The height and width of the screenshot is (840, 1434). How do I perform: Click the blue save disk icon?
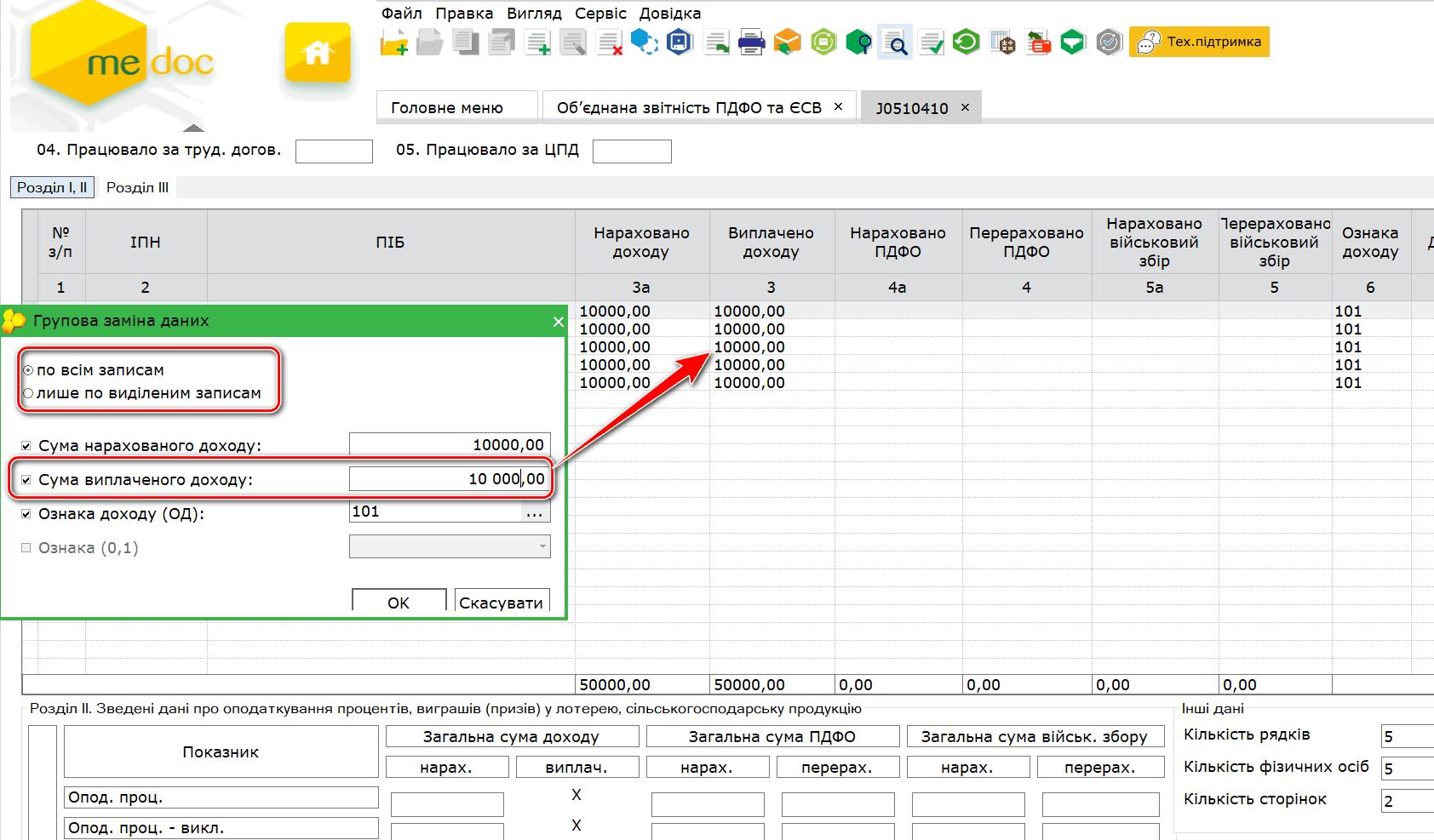680,42
